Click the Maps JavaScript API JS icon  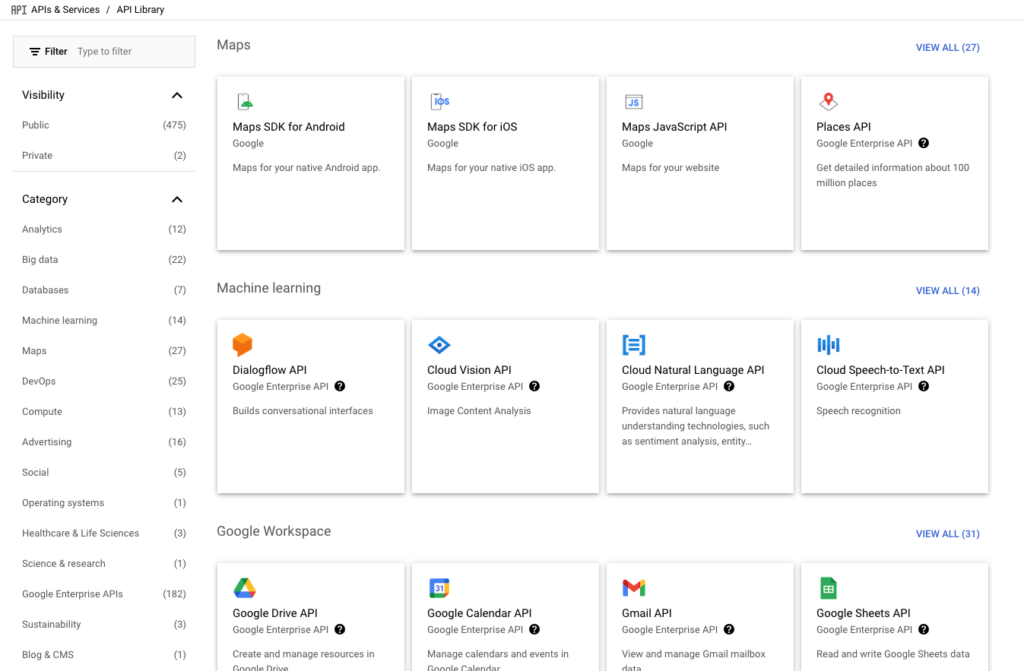[633, 102]
